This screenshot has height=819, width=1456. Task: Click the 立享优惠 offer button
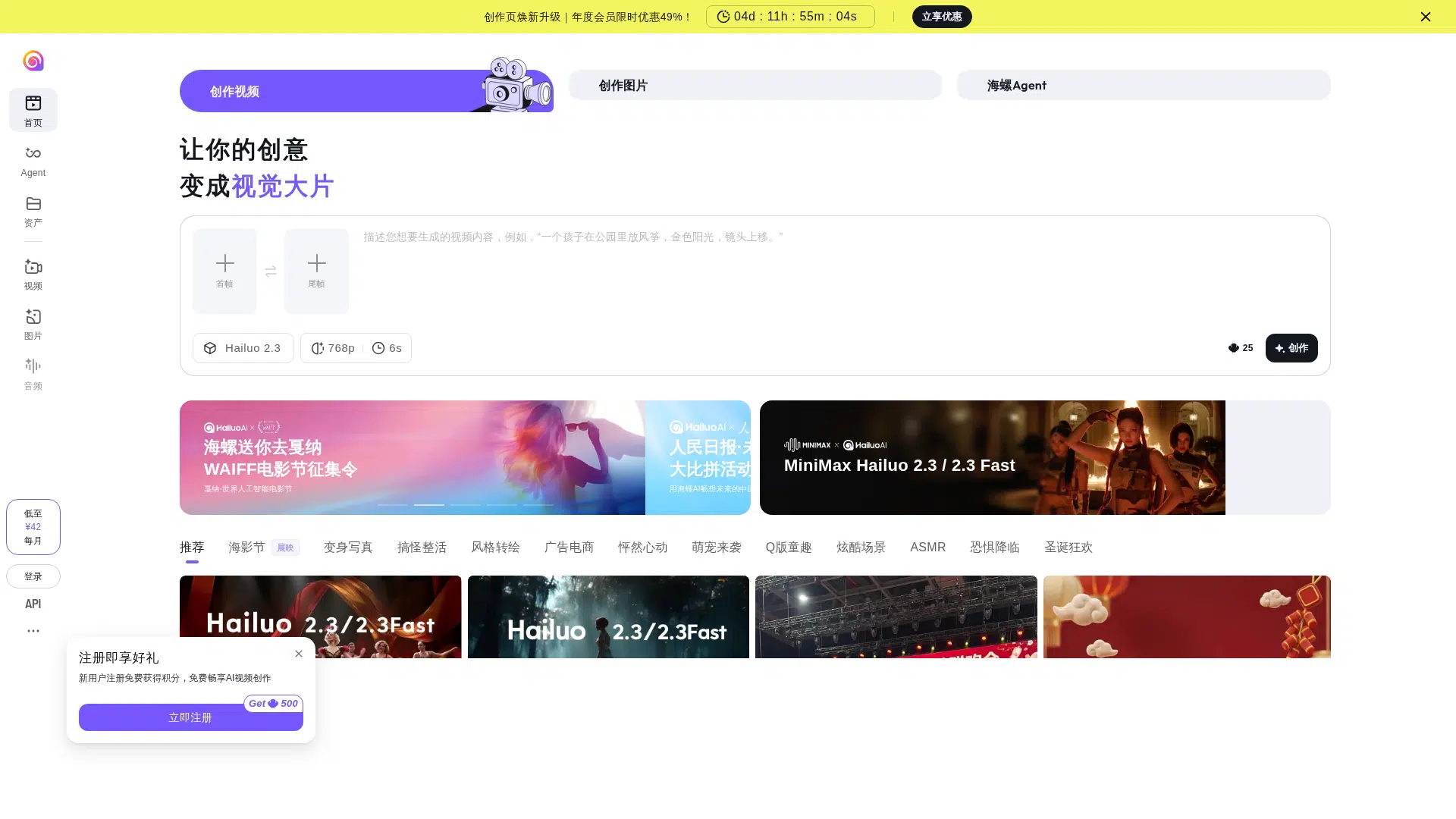coord(941,17)
